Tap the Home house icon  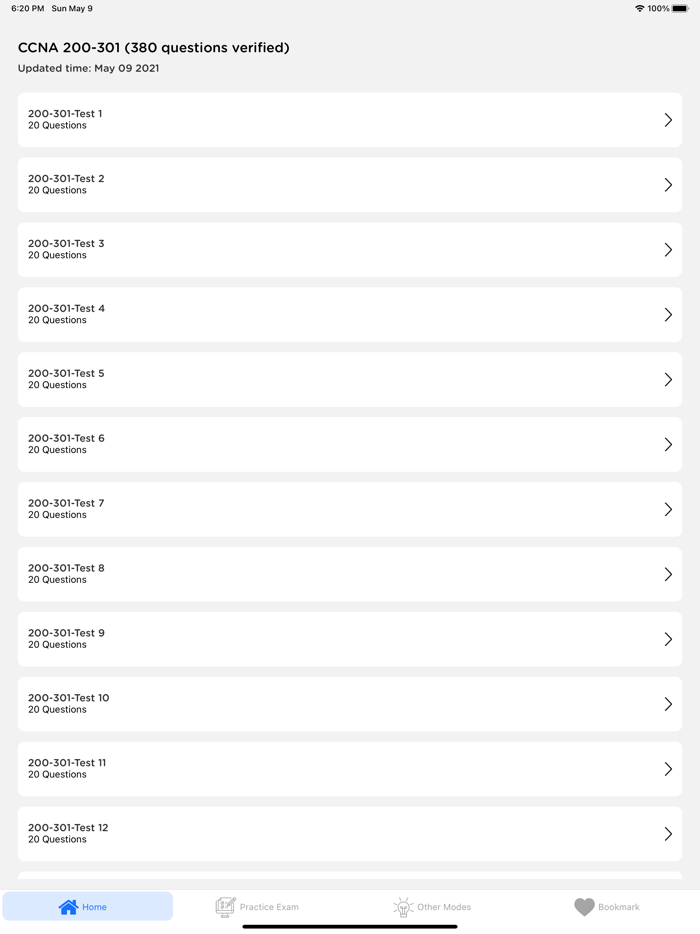click(x=68, y=907)
